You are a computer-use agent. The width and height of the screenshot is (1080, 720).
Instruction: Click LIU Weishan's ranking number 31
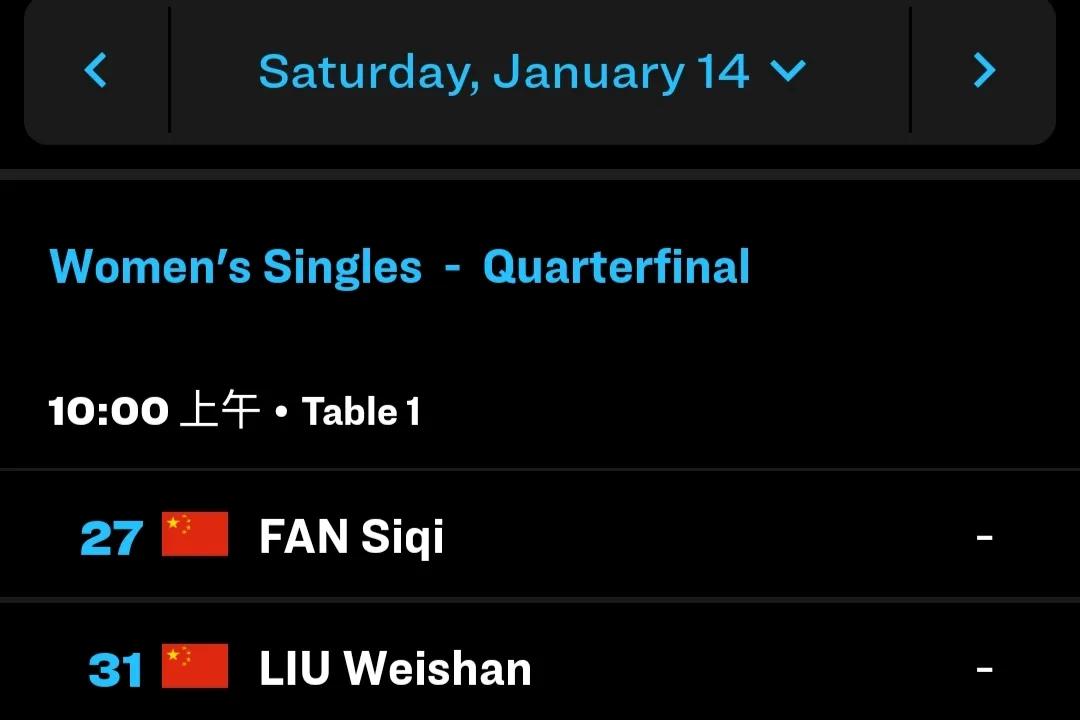click(115, 670)
